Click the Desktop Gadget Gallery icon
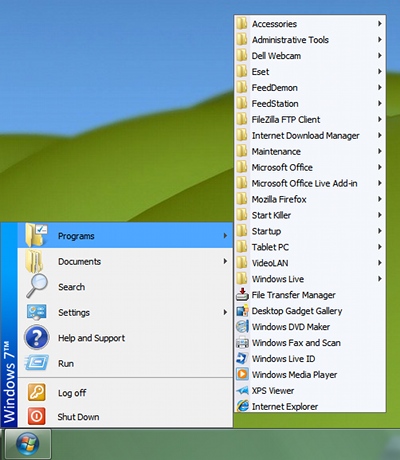400x460 pixels. pyautogui.click(x=242, y=311)
